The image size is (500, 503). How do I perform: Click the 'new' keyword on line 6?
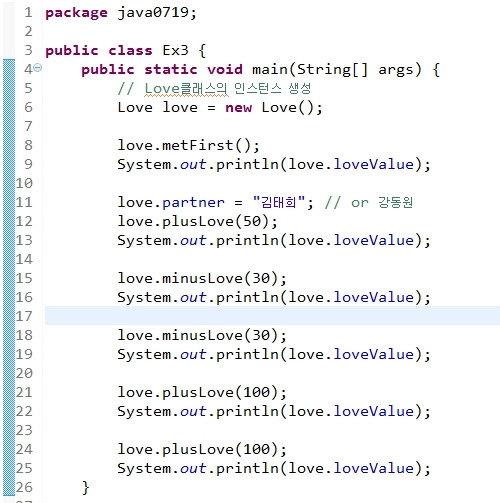(x=239, y=108)
